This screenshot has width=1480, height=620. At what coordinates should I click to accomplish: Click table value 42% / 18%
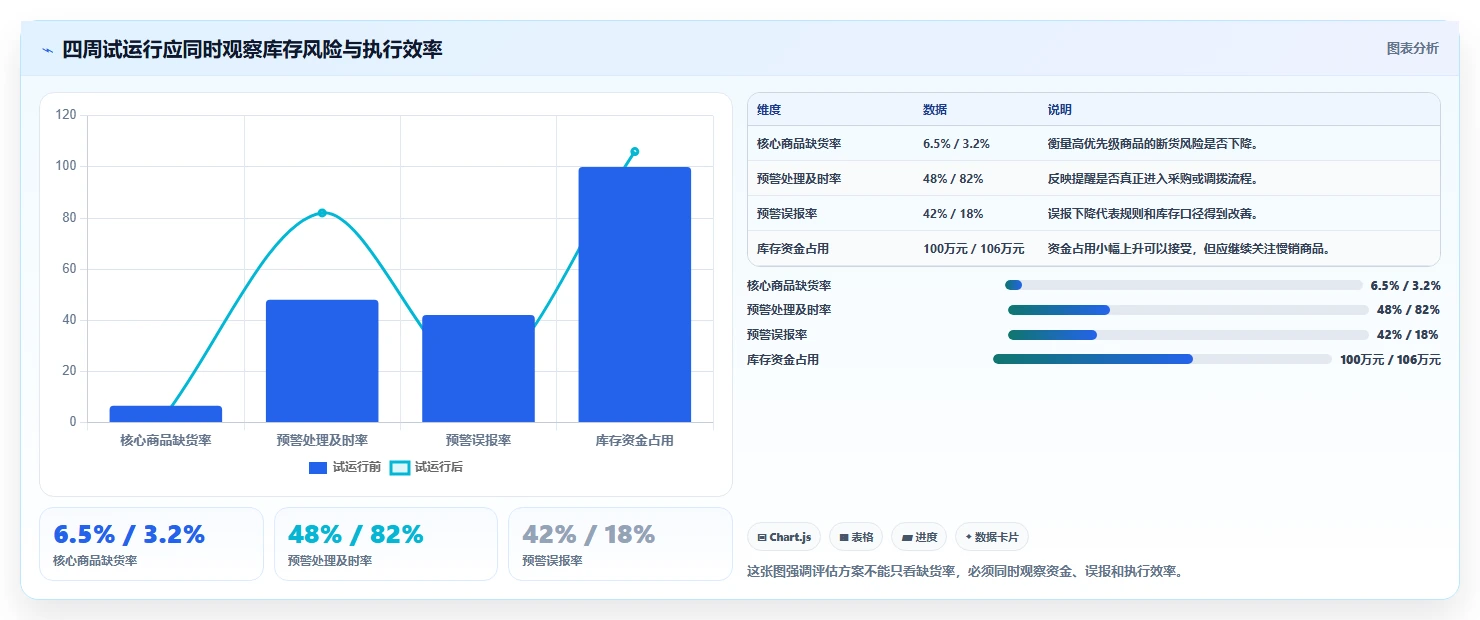click(953, 214)
